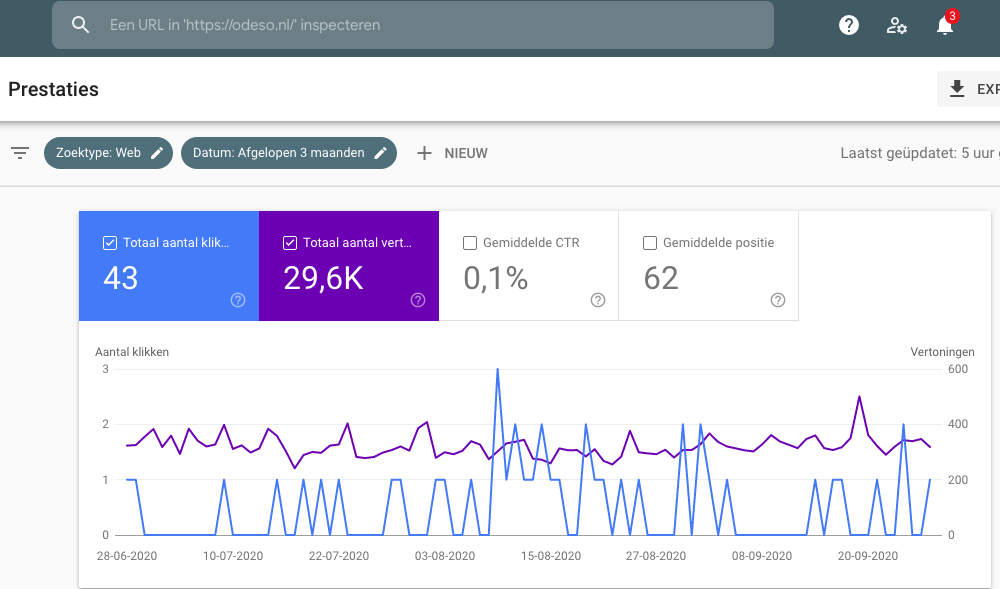Click the 20-09-2020 date label
This screenshot has width=1000, height=589.
(867, 556)
